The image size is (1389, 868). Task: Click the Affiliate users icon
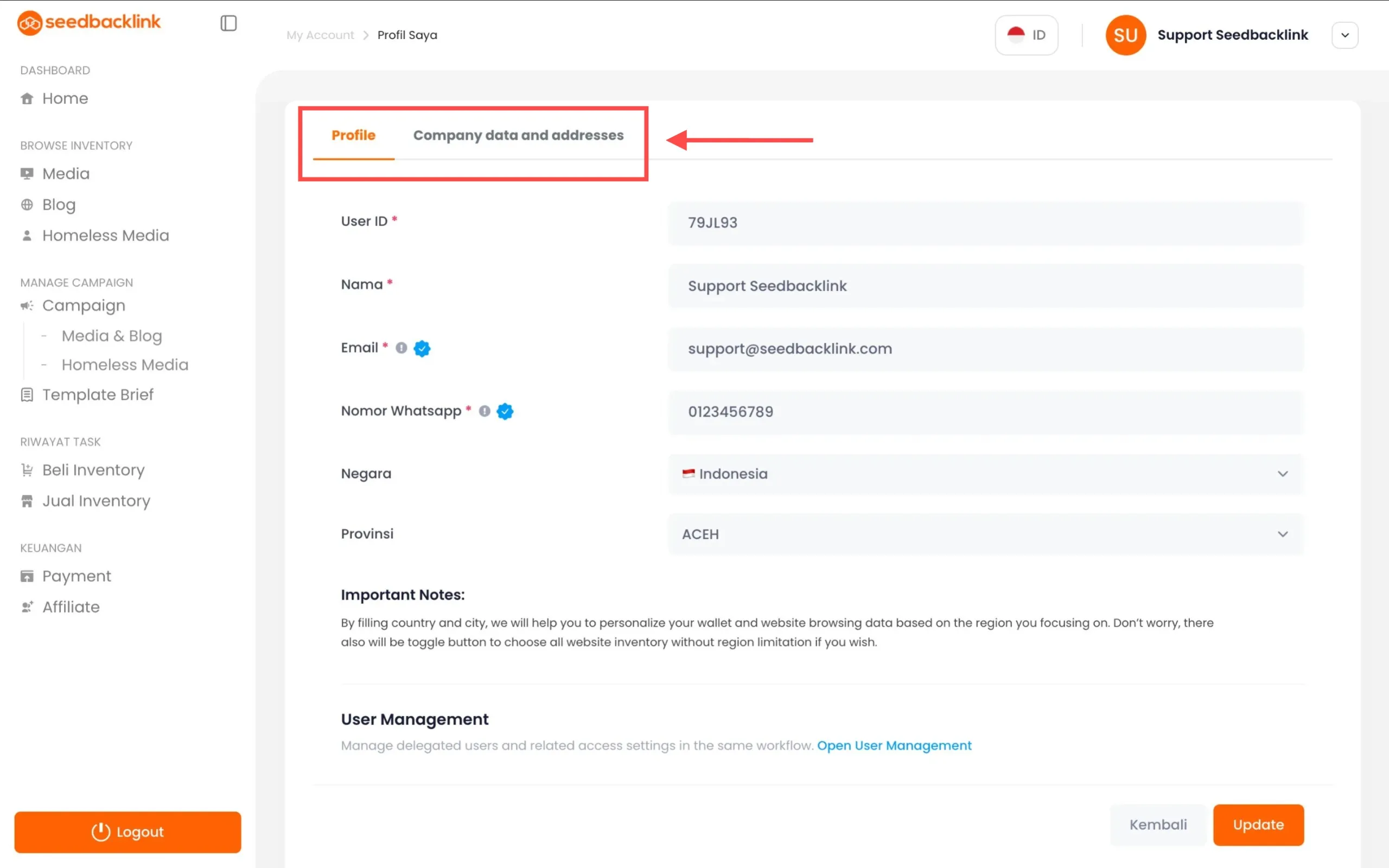tap(27, 607)
